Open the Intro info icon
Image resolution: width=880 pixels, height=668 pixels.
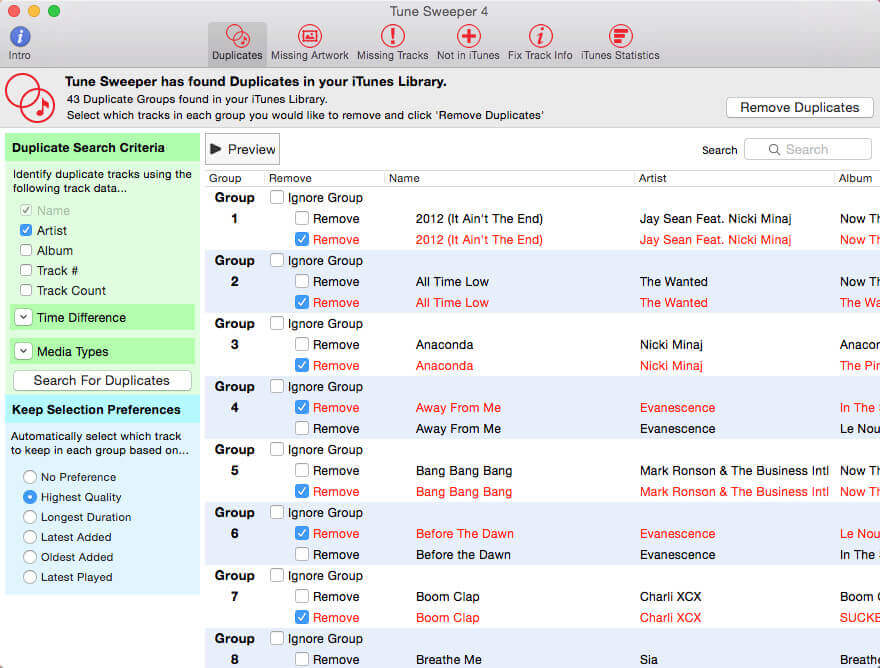click(x=20, y=37)
